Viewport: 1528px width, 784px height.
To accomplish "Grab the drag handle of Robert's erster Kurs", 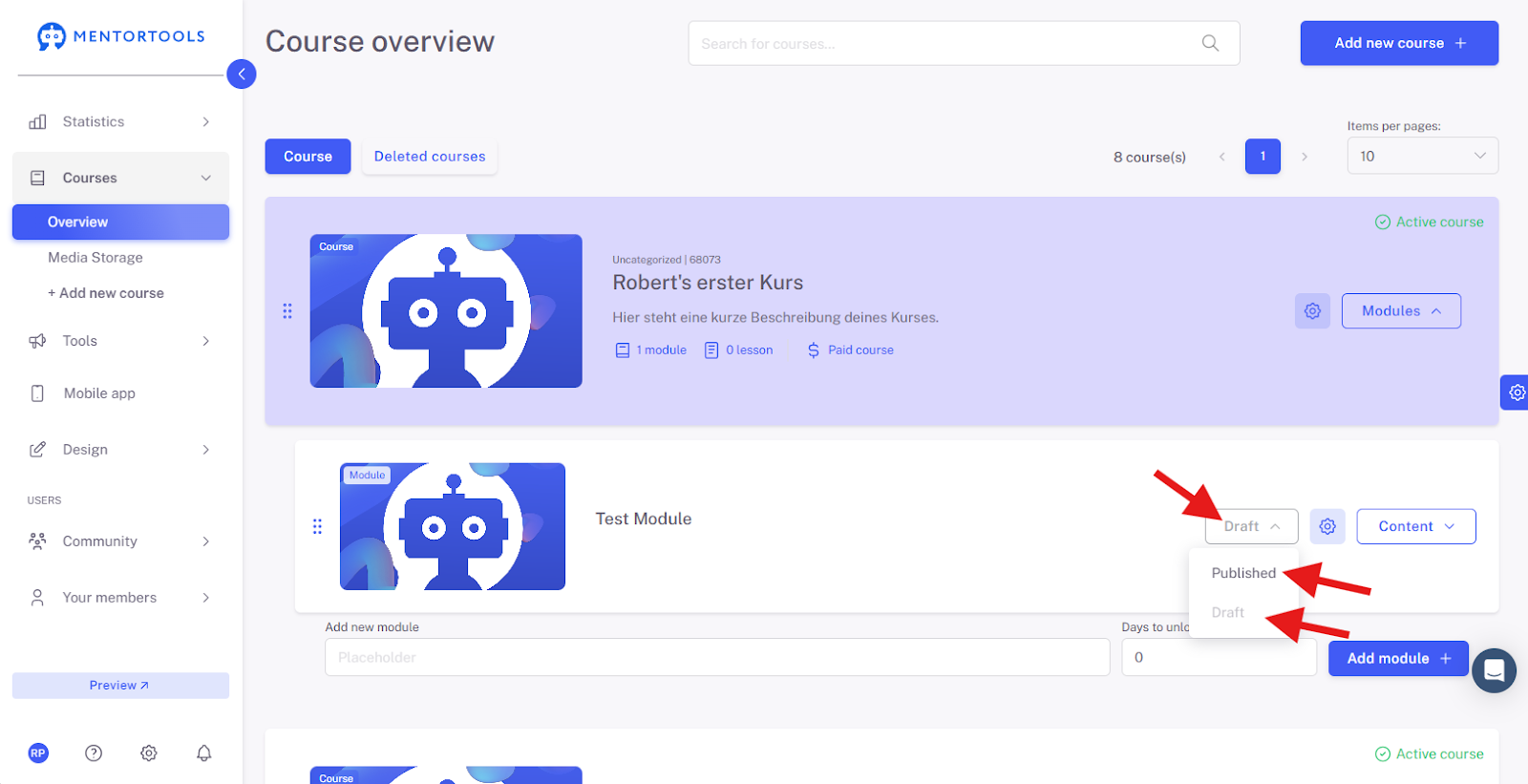I will point(287,311).
